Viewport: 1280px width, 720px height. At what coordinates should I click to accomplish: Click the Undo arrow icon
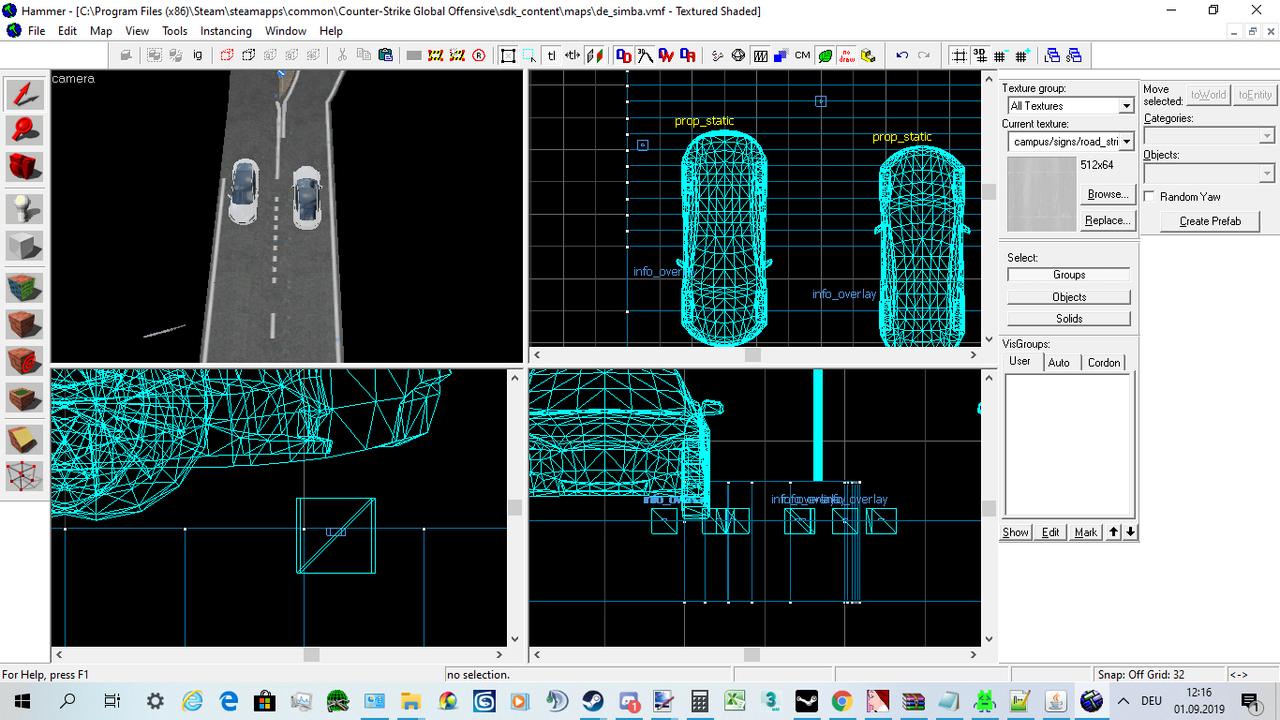[902, 56]
